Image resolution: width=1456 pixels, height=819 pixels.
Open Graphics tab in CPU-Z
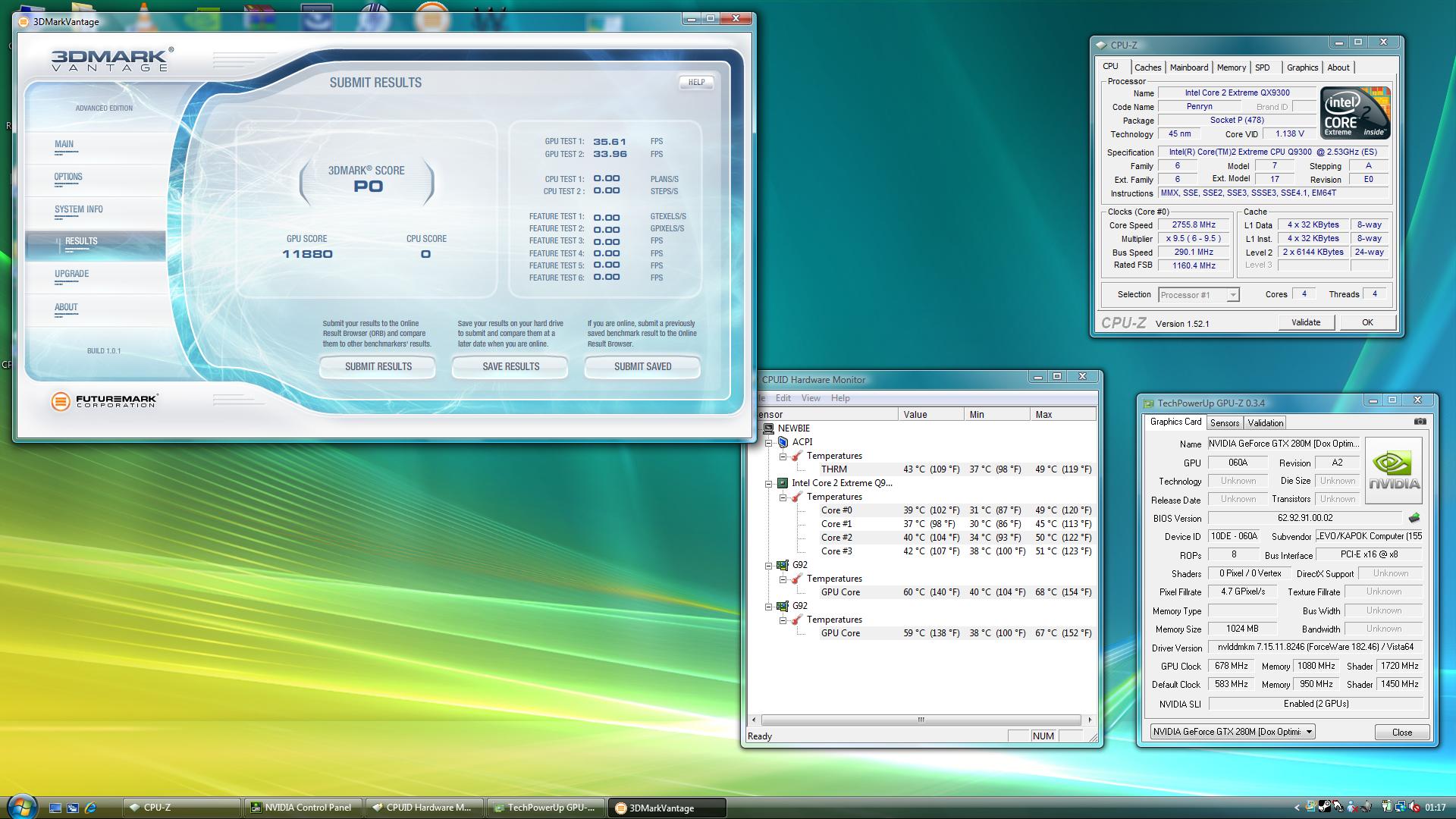click(1302, 67)
